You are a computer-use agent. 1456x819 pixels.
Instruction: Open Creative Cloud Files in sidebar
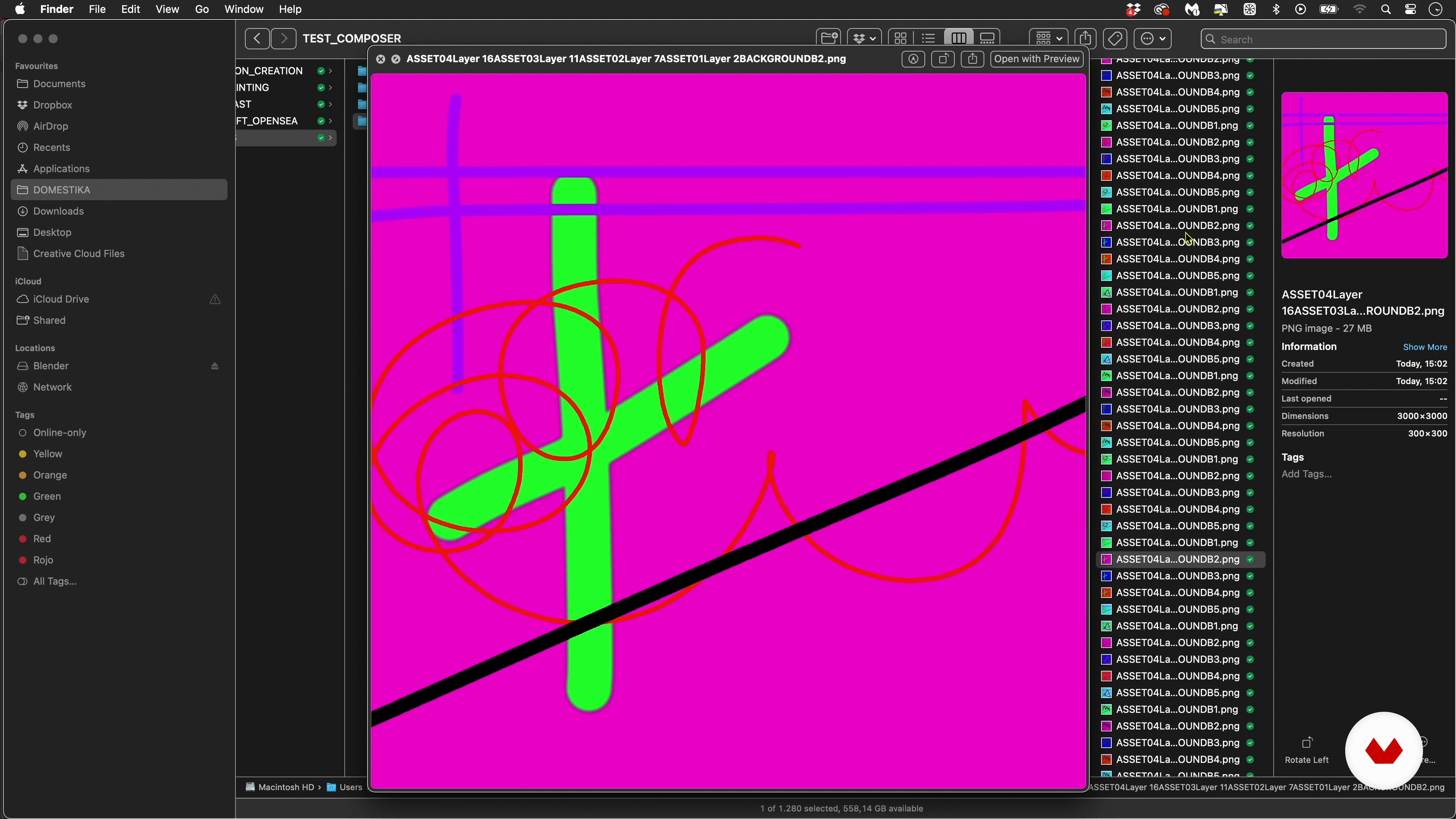[78, 254]
